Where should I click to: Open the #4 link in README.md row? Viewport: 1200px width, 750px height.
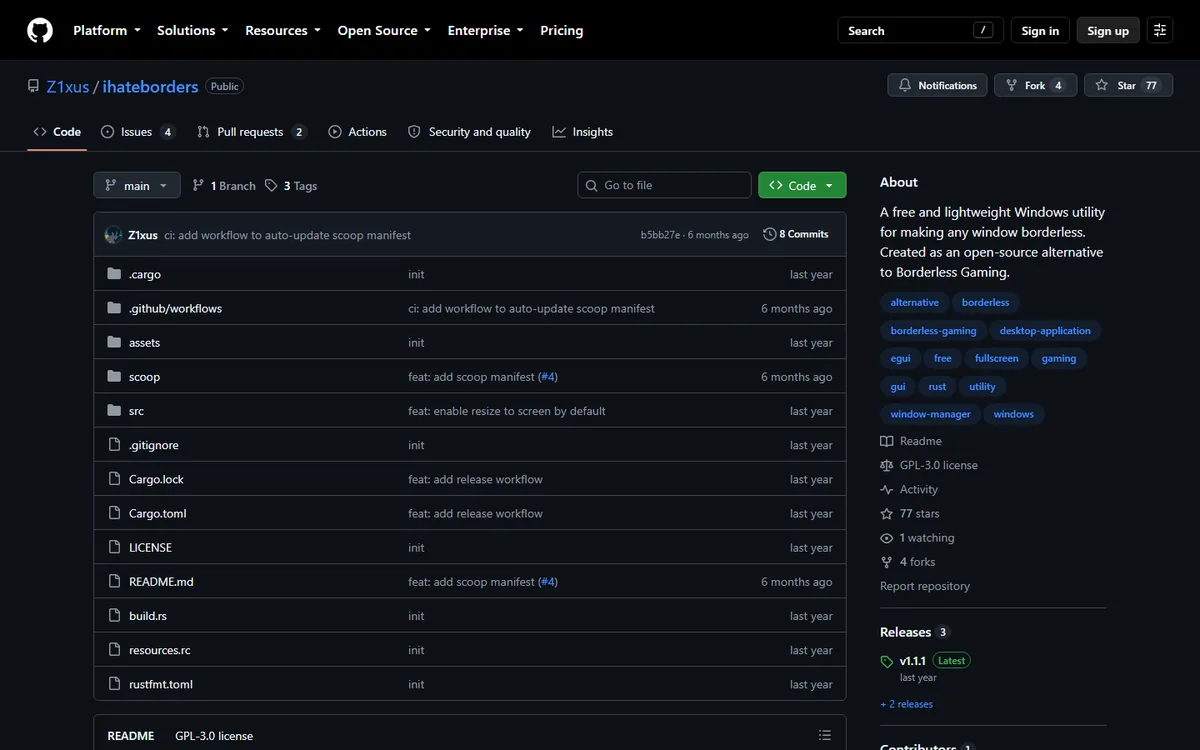coord(548,582)
